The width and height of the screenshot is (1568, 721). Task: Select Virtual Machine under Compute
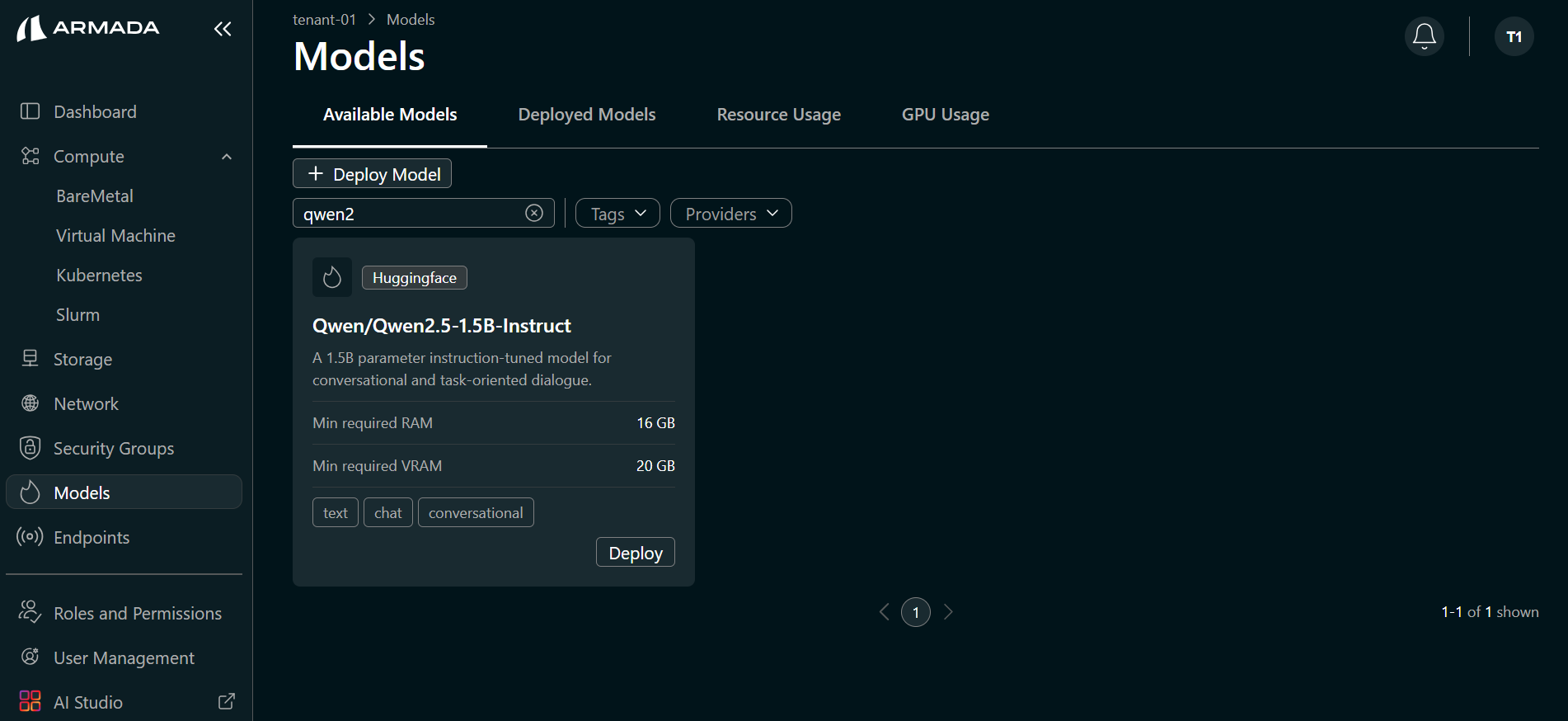click(x=115, y=236)
